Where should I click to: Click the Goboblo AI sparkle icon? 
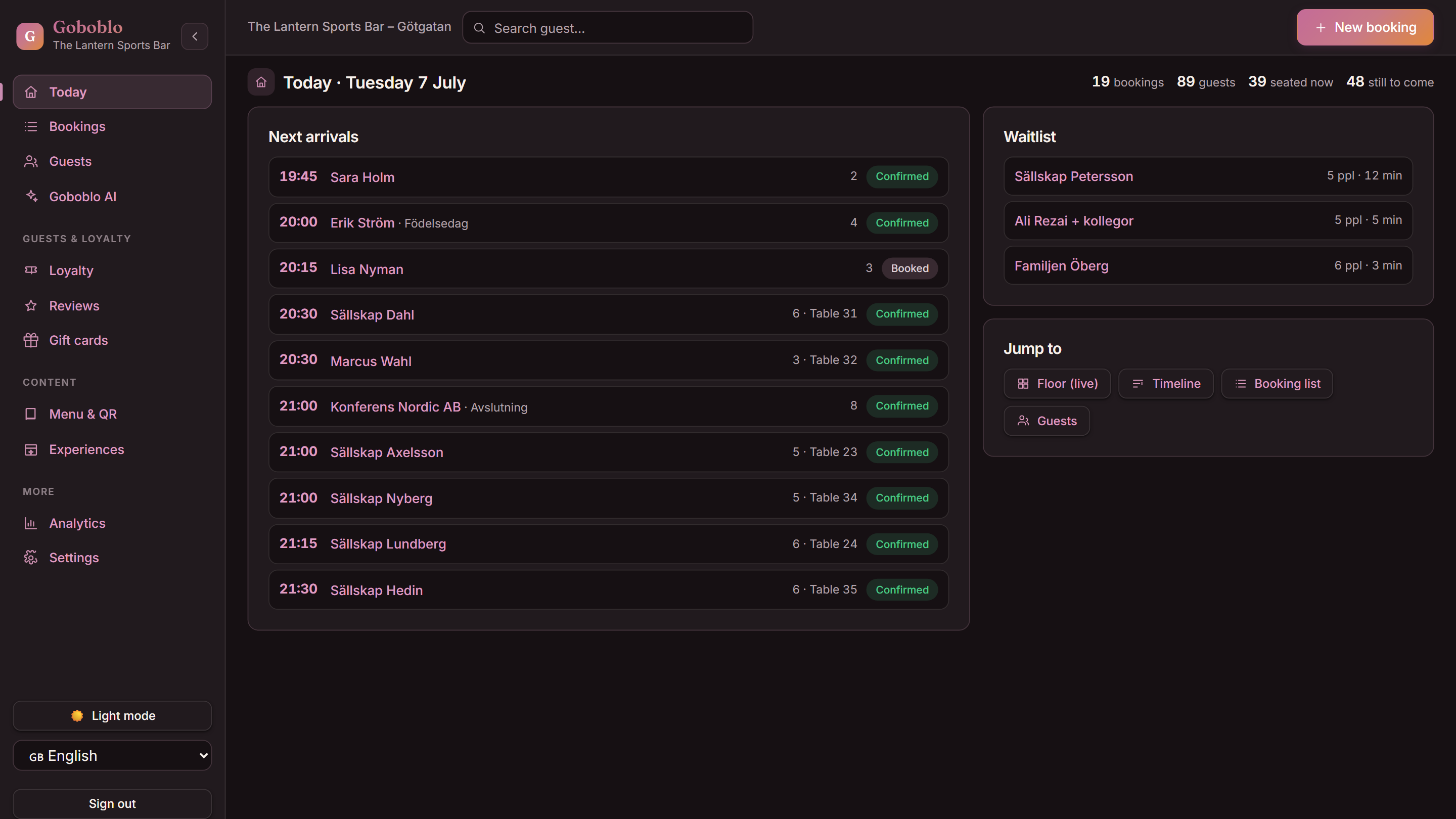point(31,196)
